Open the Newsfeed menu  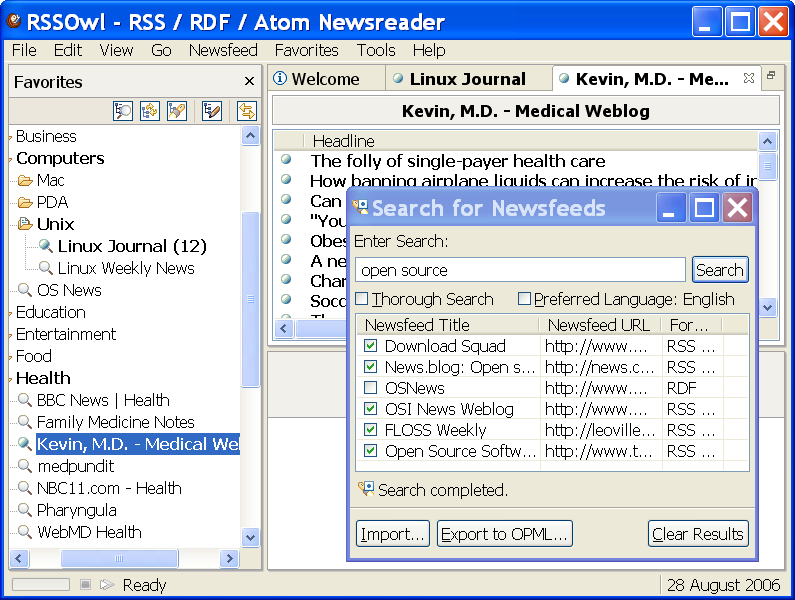223,50
